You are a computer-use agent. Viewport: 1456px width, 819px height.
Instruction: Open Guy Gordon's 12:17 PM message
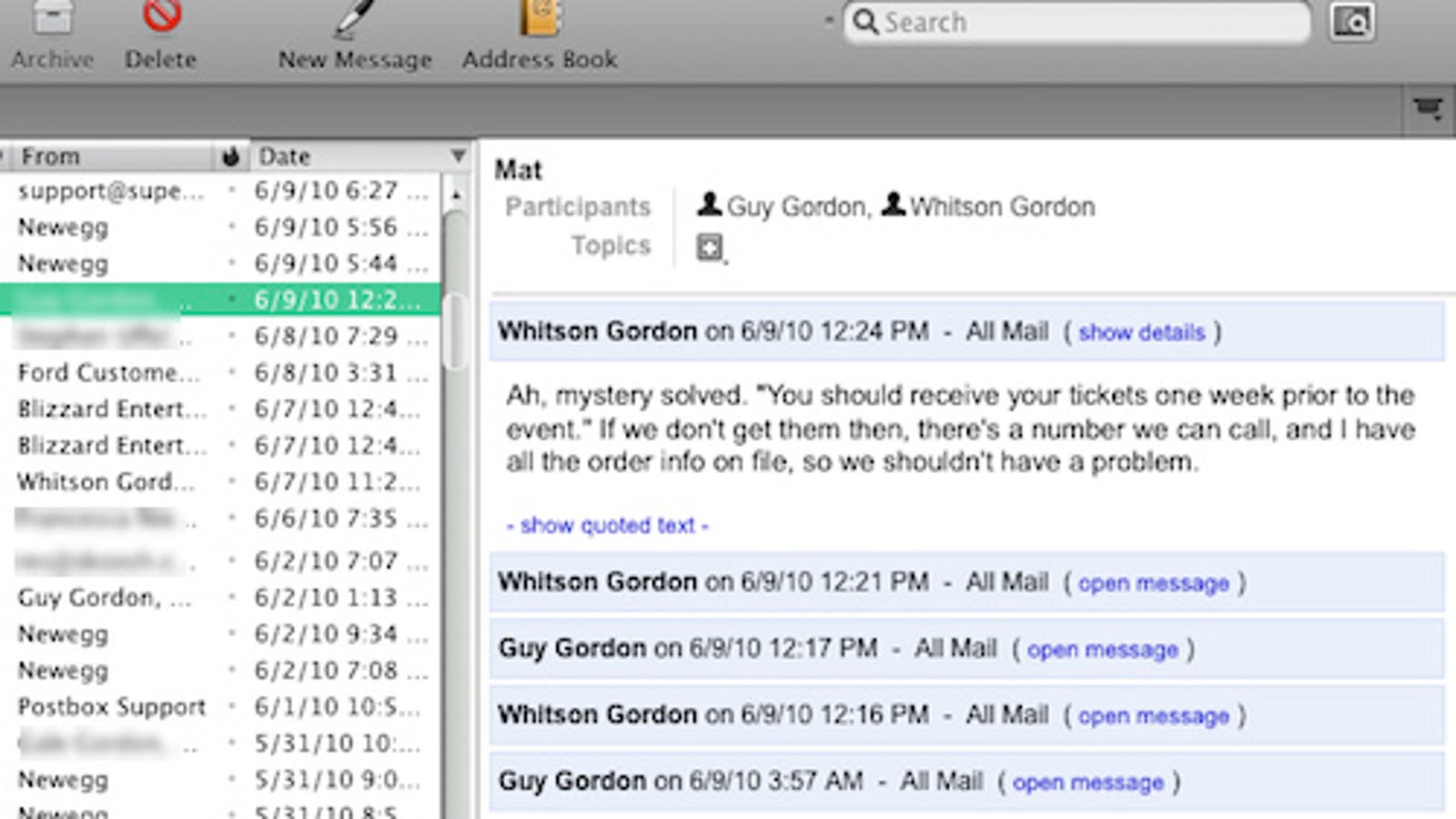pyautogui.click(x=1102, y=650)
